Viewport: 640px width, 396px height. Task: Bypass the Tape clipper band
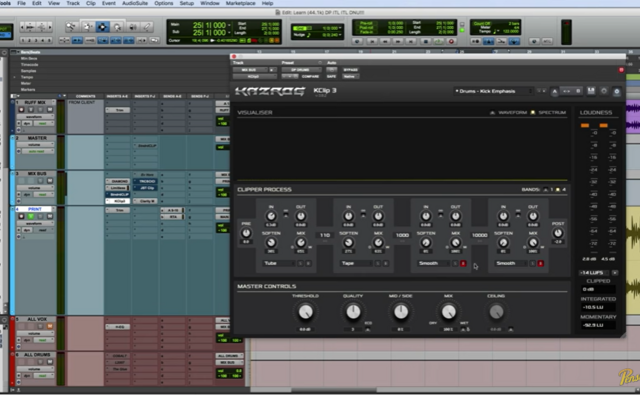(x=385, y=264)
